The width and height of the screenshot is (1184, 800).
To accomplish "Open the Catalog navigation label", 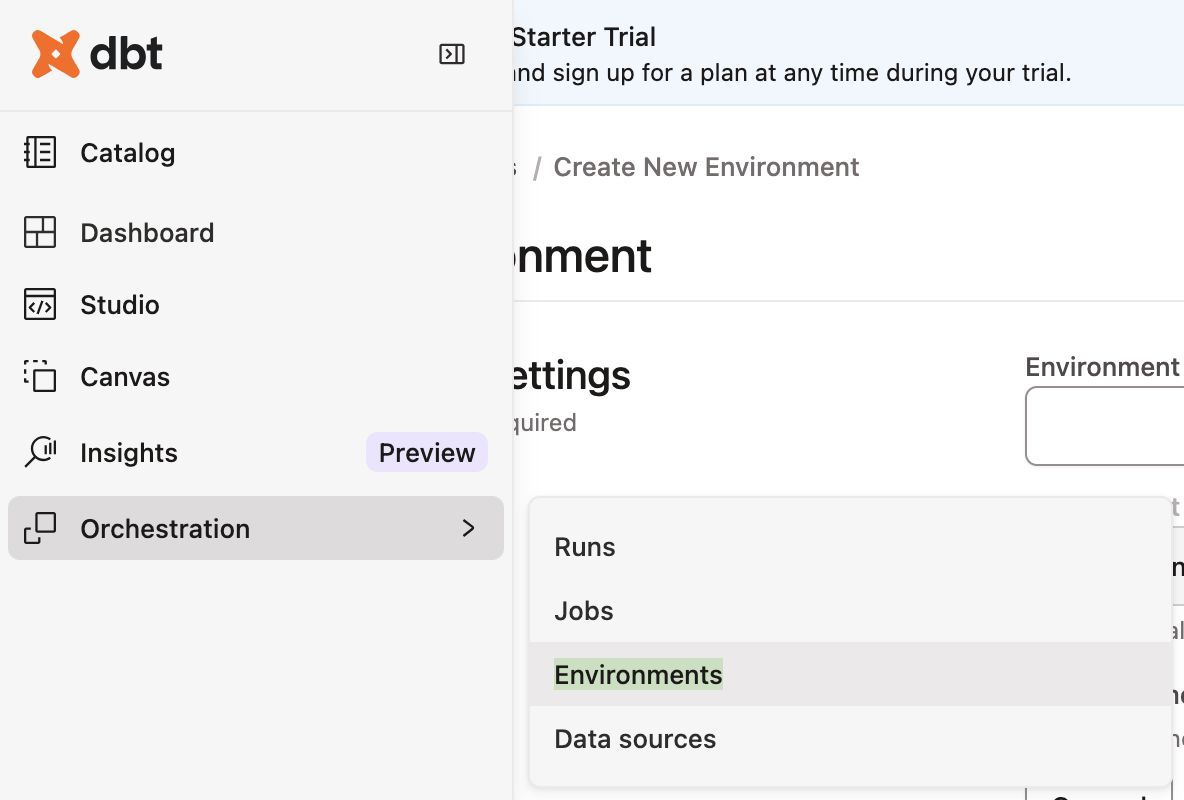I will click(x=128, y=153).
